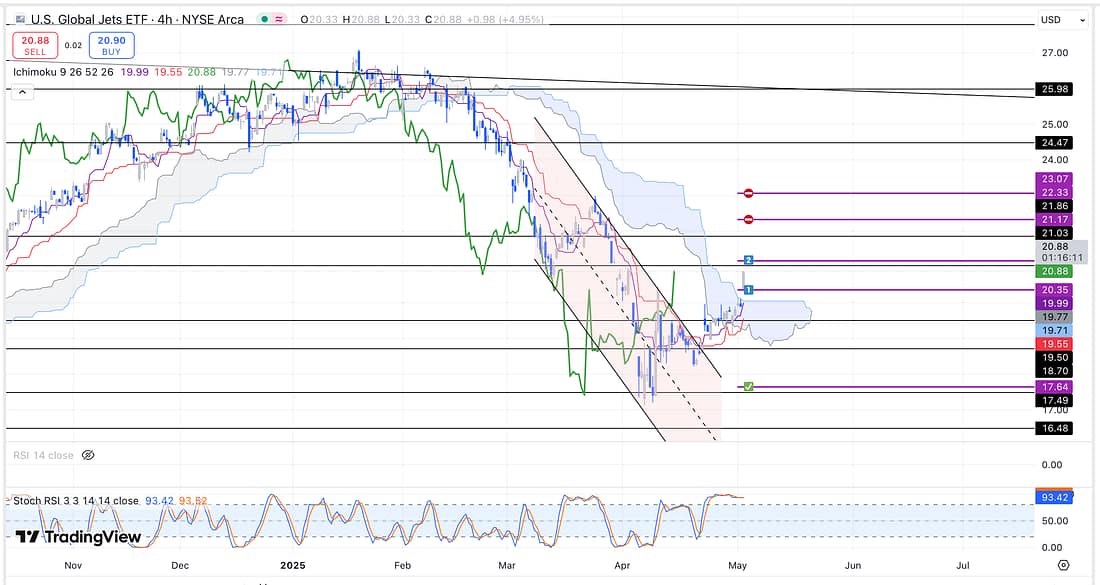Toggle RSI 14 indicator visibility eye icon
This screenshot has width=1100, height=585.
(88, 455)
